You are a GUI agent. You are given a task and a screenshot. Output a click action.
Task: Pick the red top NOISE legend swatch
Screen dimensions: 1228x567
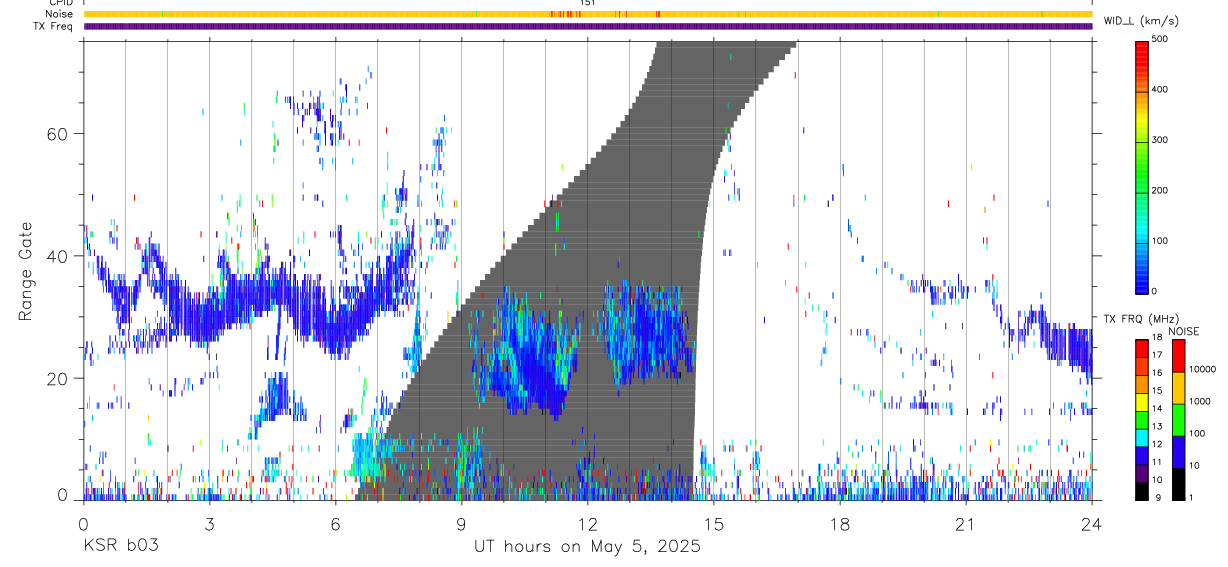coord(1178,356)
